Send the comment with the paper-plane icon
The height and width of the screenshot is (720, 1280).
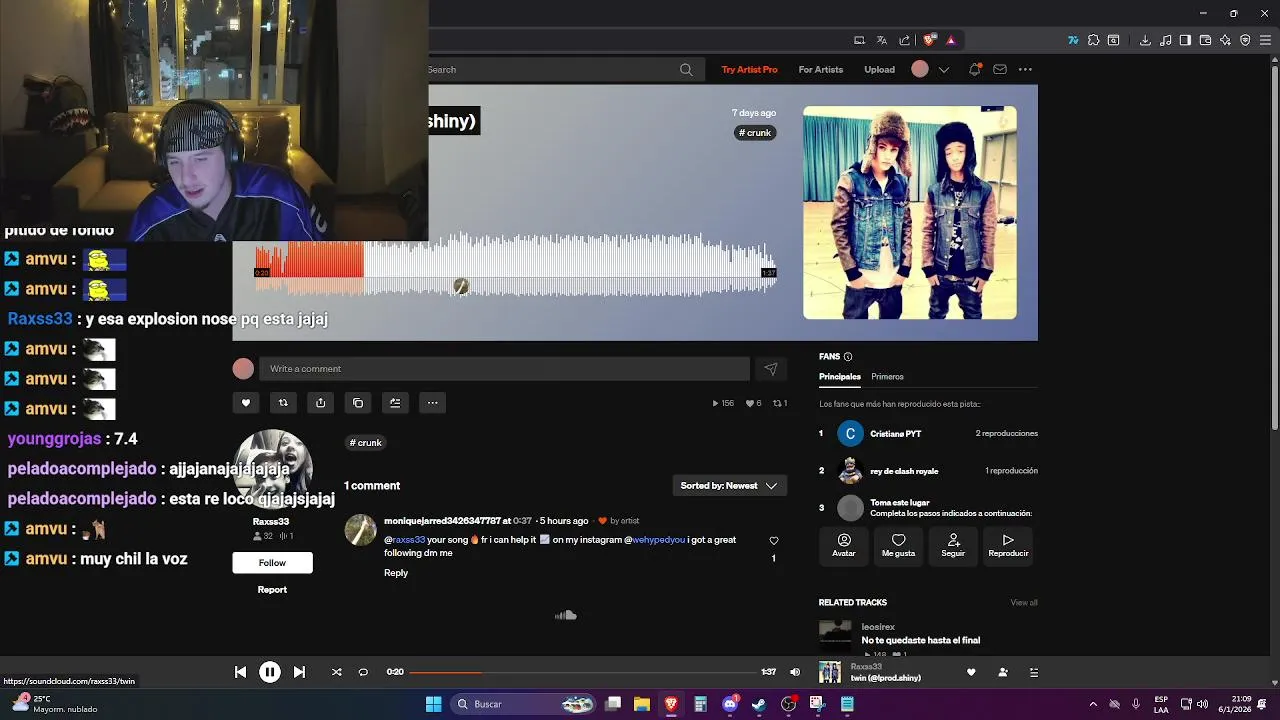pos(771,369)
